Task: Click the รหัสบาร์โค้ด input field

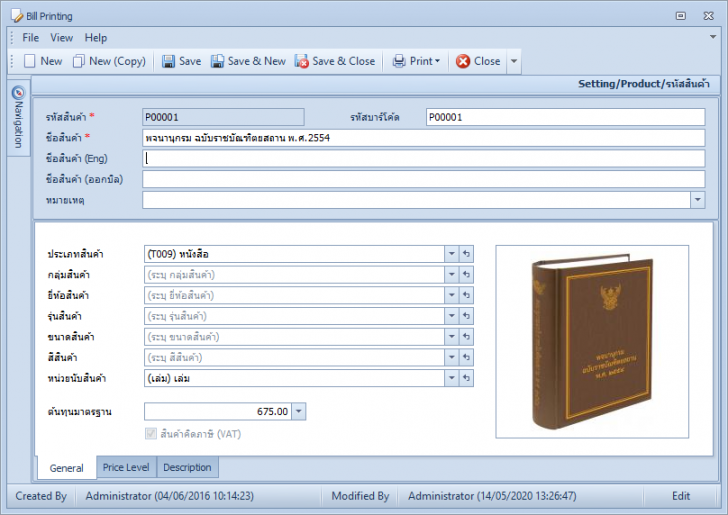Action: [566, 117]
